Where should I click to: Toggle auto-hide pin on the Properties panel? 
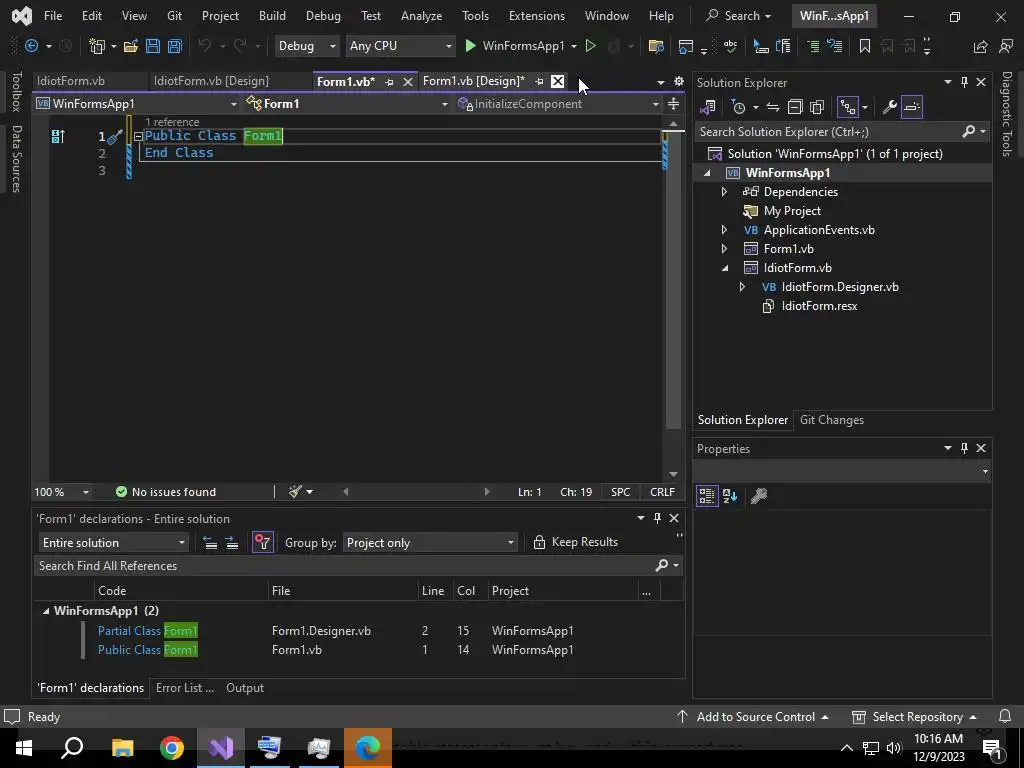click(x=965, y=448)
